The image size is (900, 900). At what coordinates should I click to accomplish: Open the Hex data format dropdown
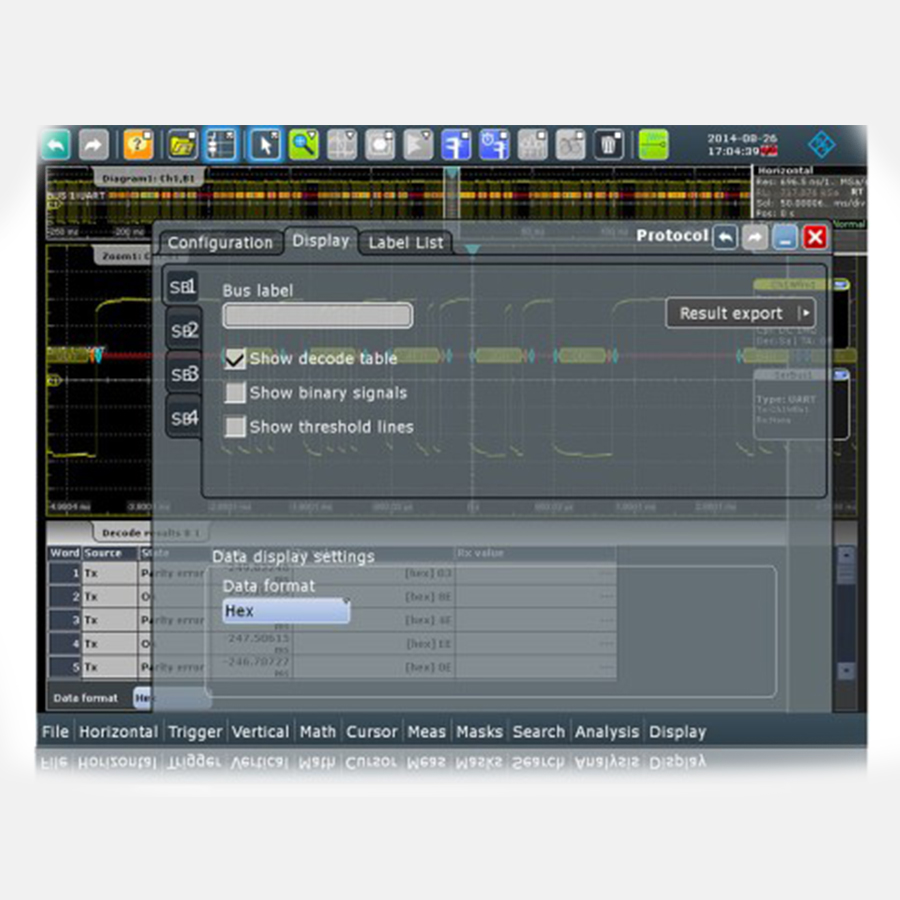coord(286,611)
